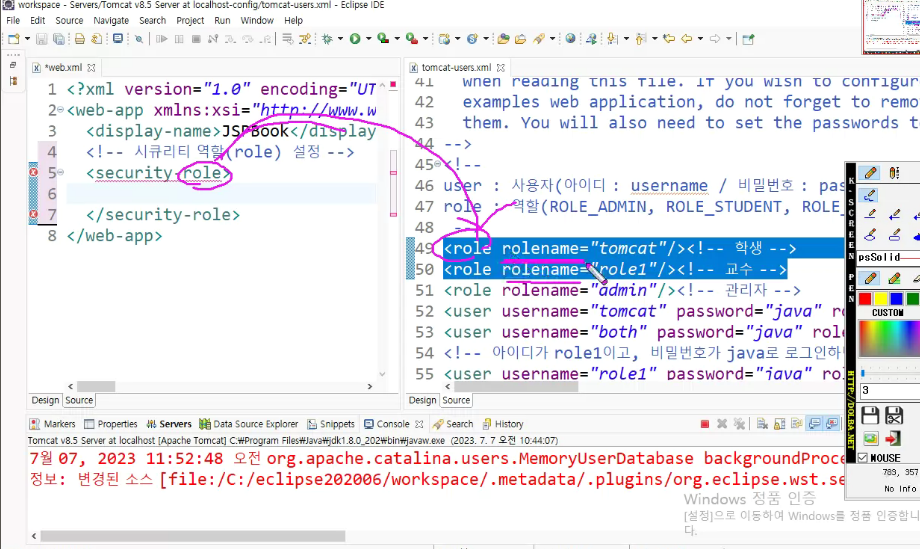Click the red Terminate console button
Image resolution: width=920 pixels, height=549 pixels.
pyautogui.click(x=705, y=424)
